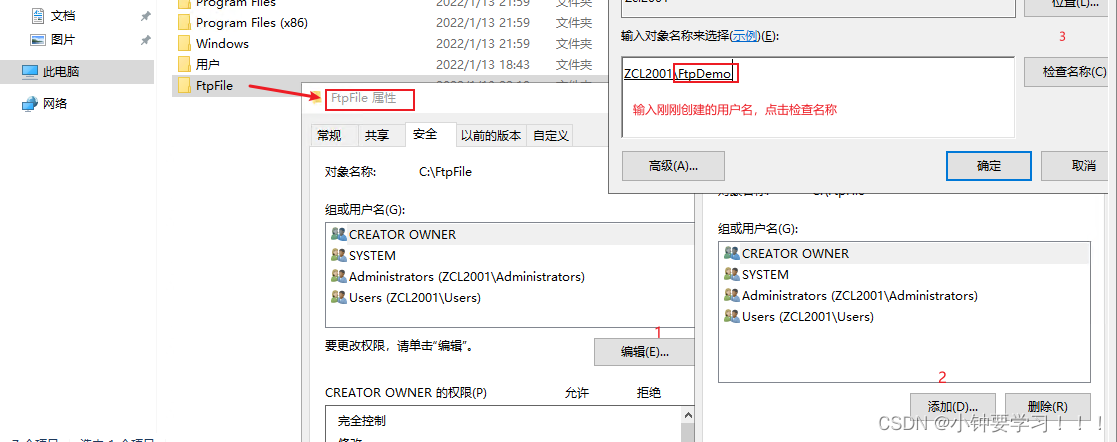Click the object name input field
Screen dimensions: 1117x442
(x=818, y=97)
